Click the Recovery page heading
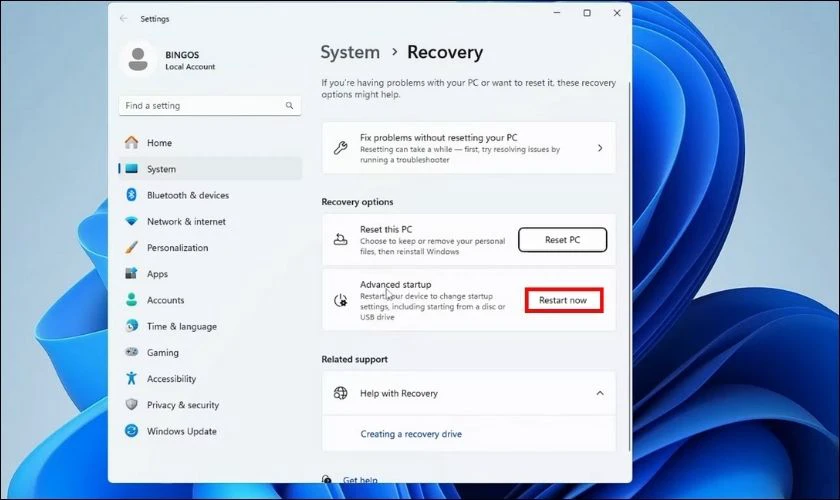The image size is (840, 500). [x=445, y=52]
